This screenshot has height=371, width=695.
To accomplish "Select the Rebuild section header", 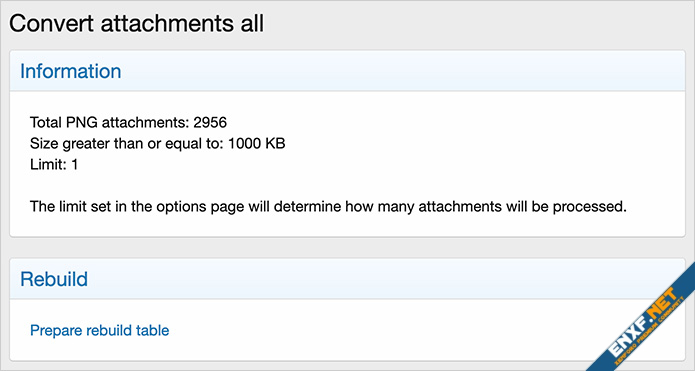I will [x=54, y=279].
